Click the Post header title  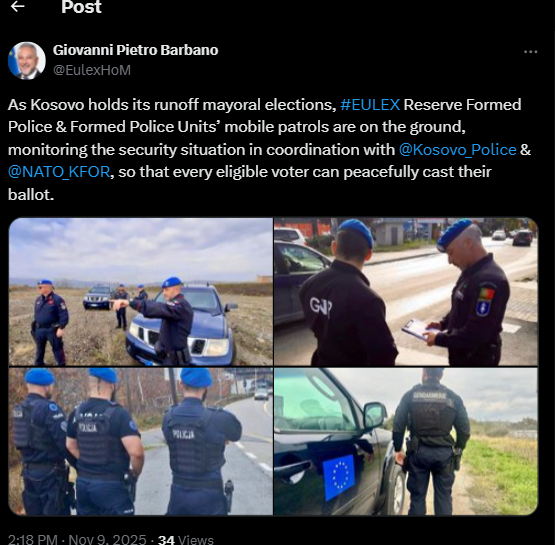(x=81, y=7)
